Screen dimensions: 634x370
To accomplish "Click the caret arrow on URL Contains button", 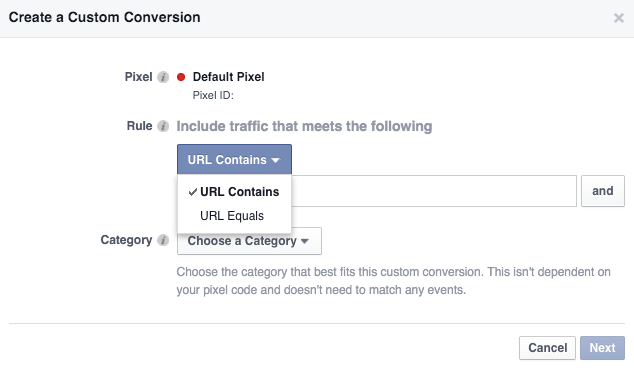I will click(x=276, y=161).
